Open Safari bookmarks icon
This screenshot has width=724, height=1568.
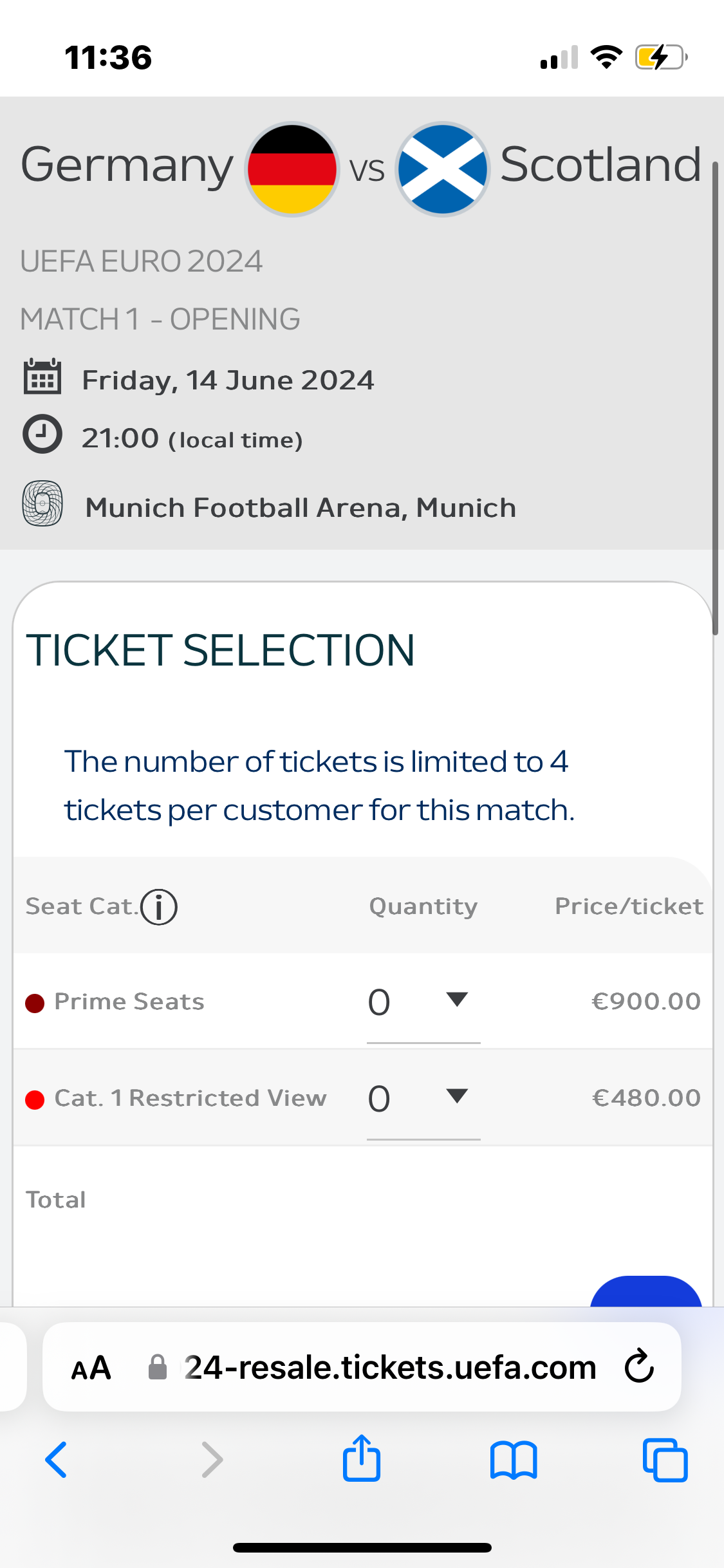click(x=513, y=1460)
